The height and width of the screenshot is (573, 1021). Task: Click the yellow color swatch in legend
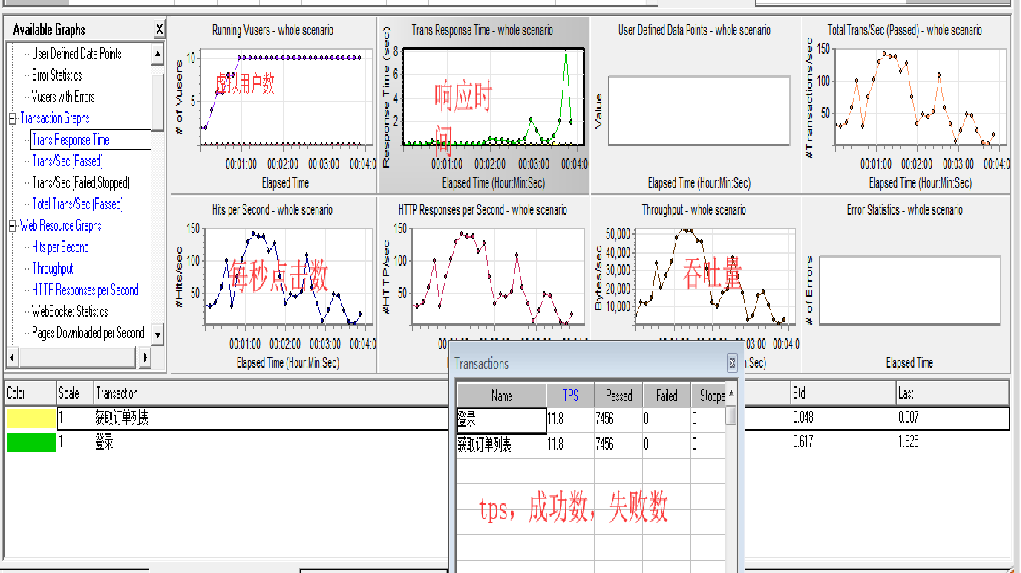click(30, 417)
